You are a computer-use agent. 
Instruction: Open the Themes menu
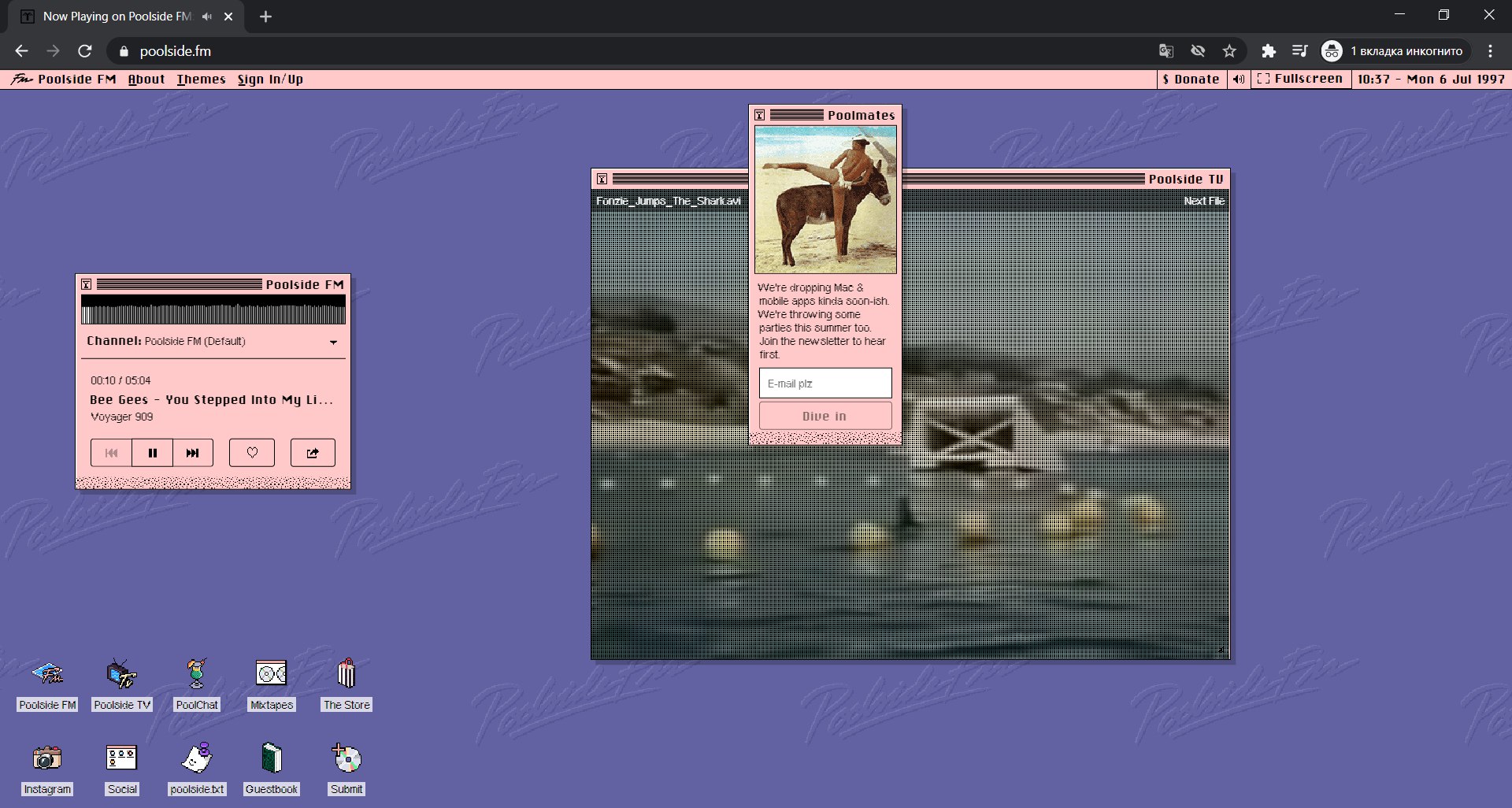(201, 79)
